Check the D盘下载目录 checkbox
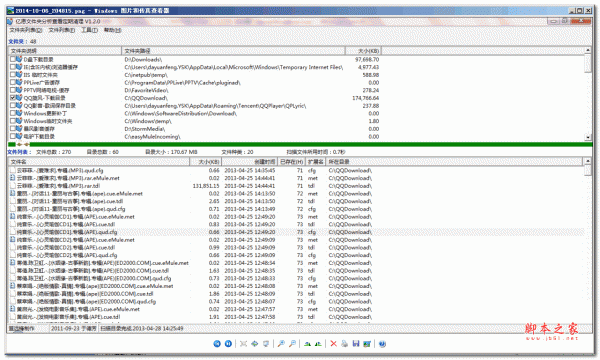 [13, 59]
